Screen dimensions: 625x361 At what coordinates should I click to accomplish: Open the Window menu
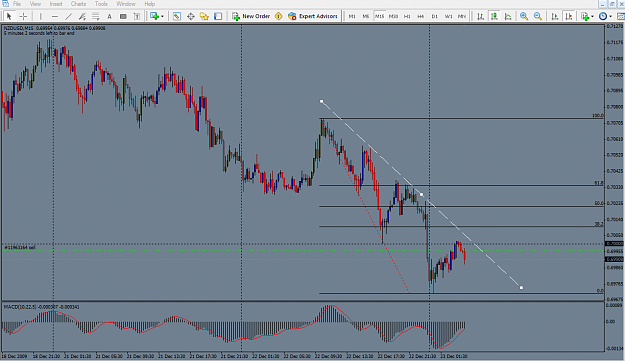[x=126, y=4]
